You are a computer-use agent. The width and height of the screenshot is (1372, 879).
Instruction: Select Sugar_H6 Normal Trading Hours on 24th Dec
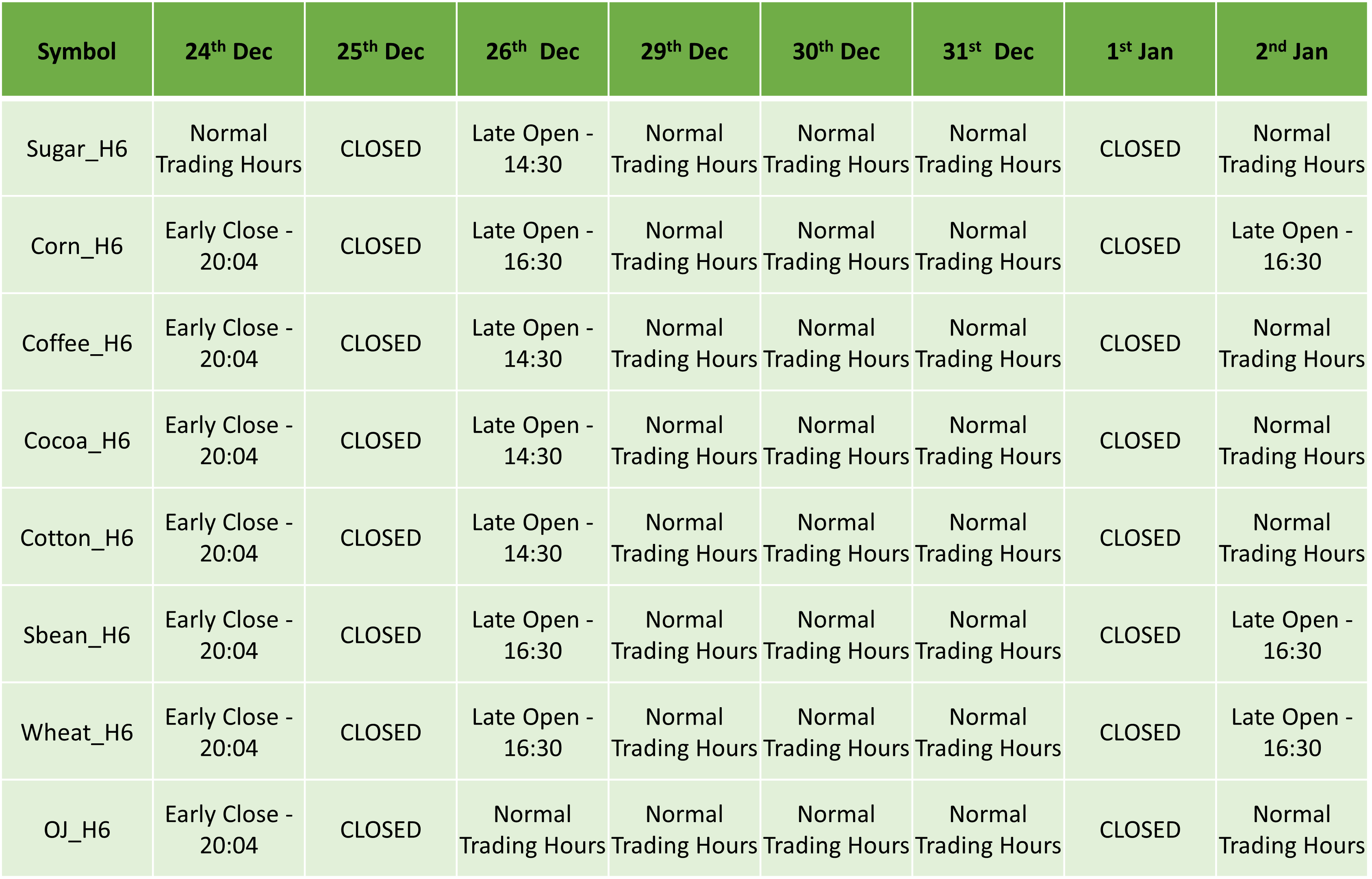[228, 149]
